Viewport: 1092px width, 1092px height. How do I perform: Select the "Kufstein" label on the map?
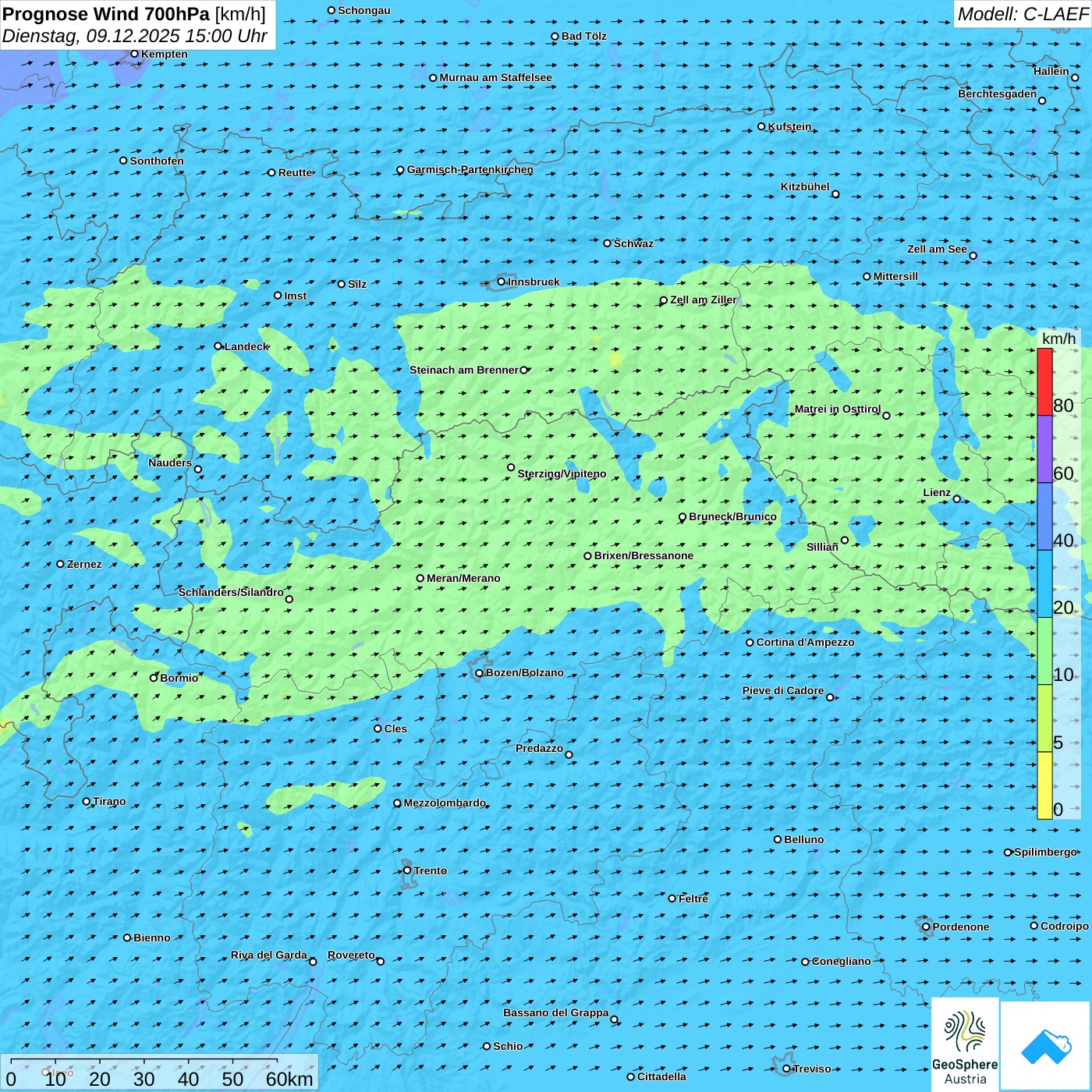(x=790, y=126)
